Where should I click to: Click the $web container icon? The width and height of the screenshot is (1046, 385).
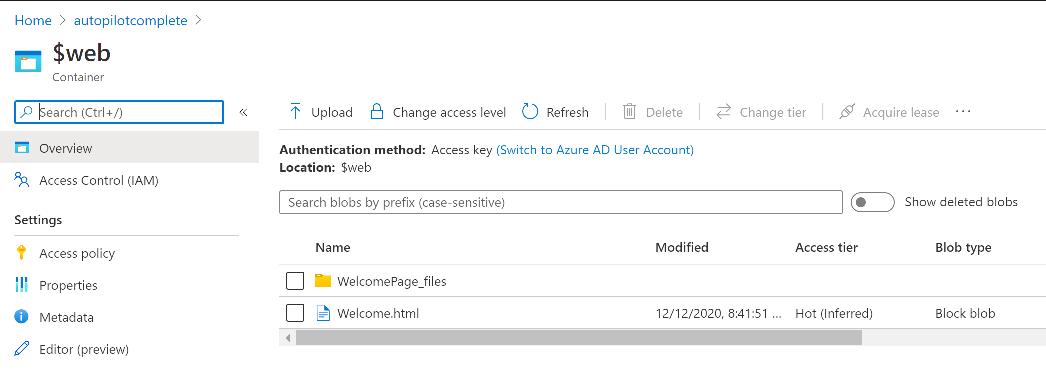coord(29,62)
